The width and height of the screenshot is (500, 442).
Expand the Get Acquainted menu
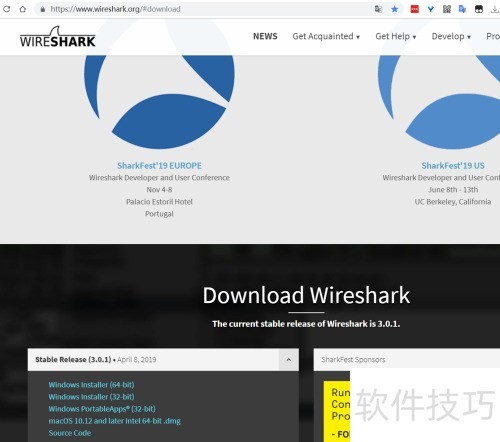[x=326, y=36]
